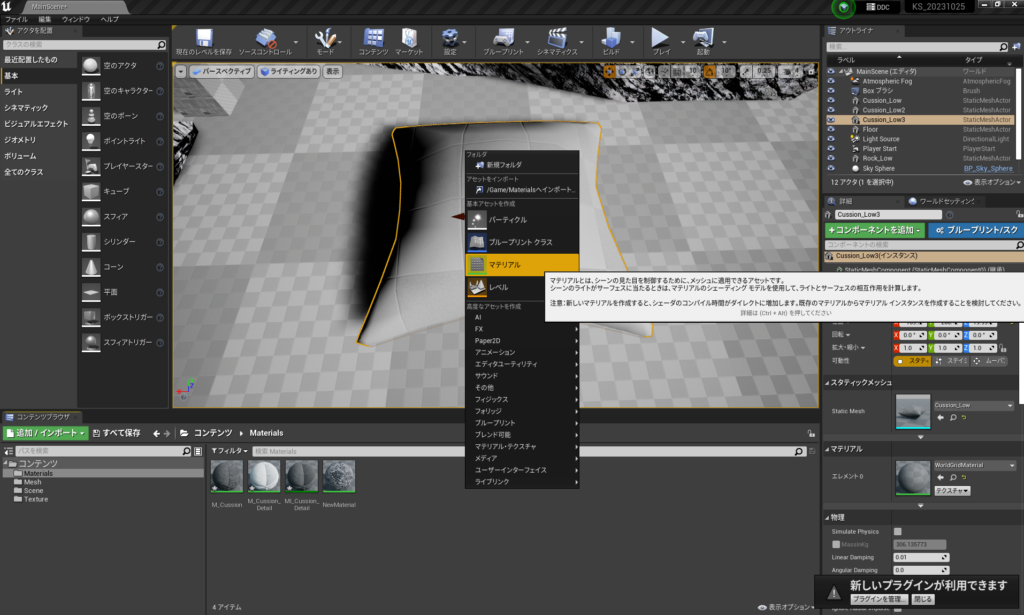Adjust the Angular Damping value field
This screenshot has height=615, width=1024.
[920, 570]
